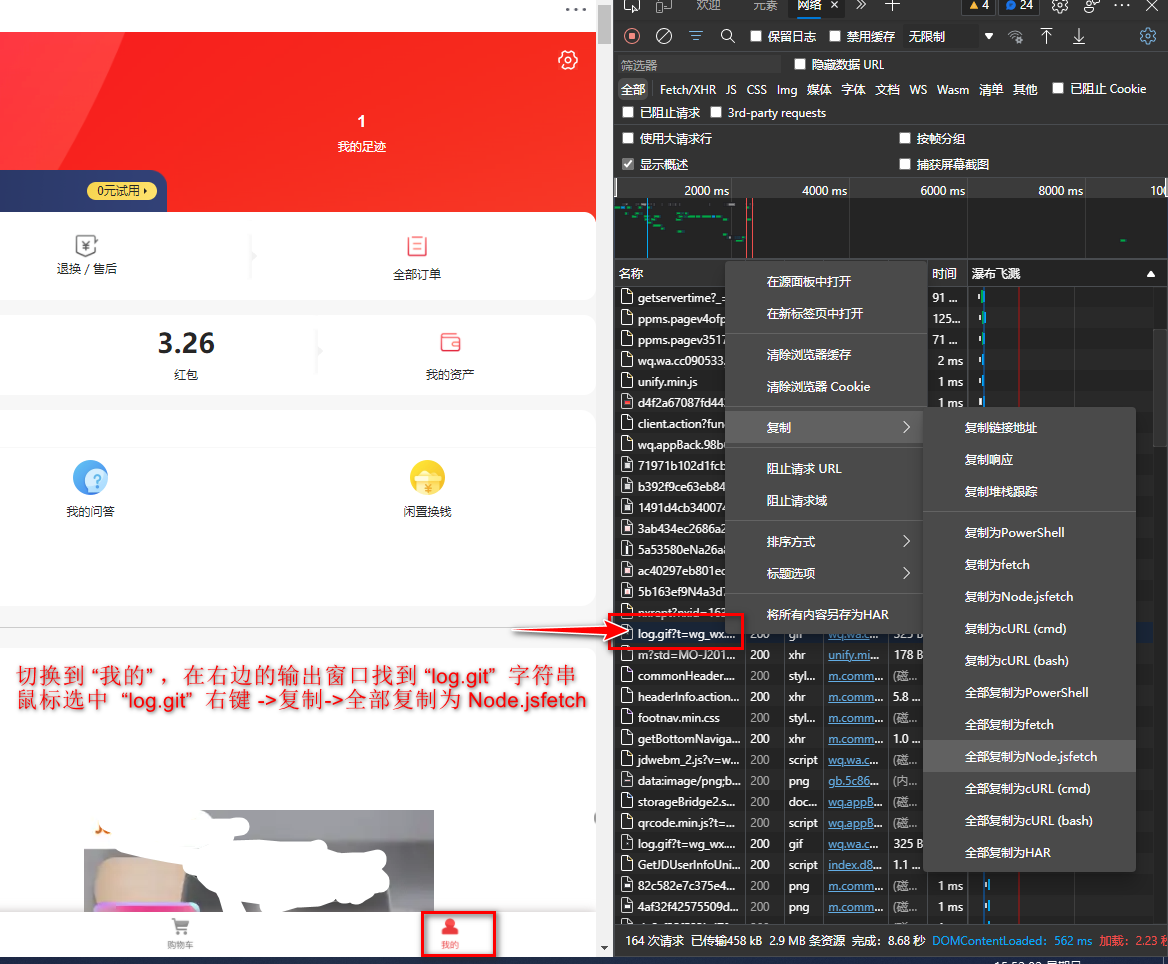Search network requests with the magnifier icon
This screenshot has width=1168, height=964.
tap(727, 36)
